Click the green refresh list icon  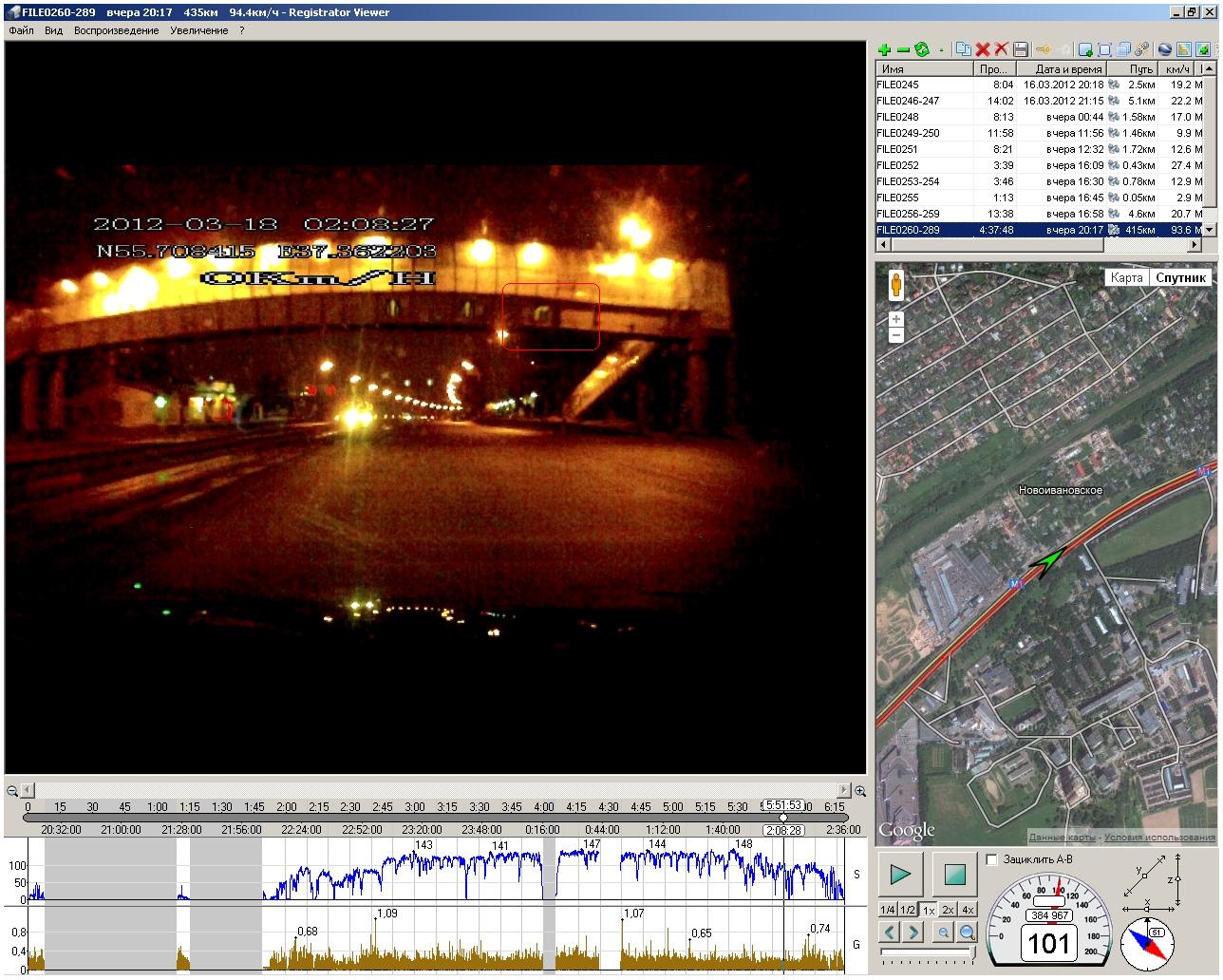pos(921,49)
